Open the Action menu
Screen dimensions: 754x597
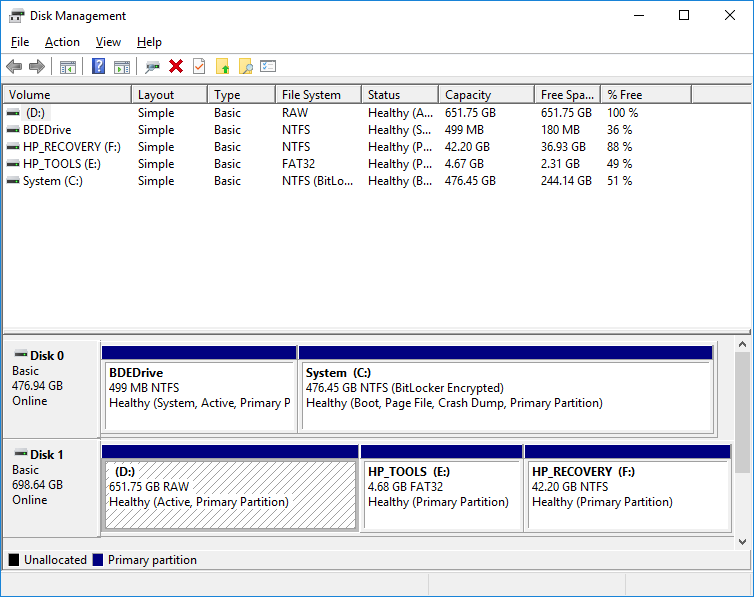(x=62, y=42)
